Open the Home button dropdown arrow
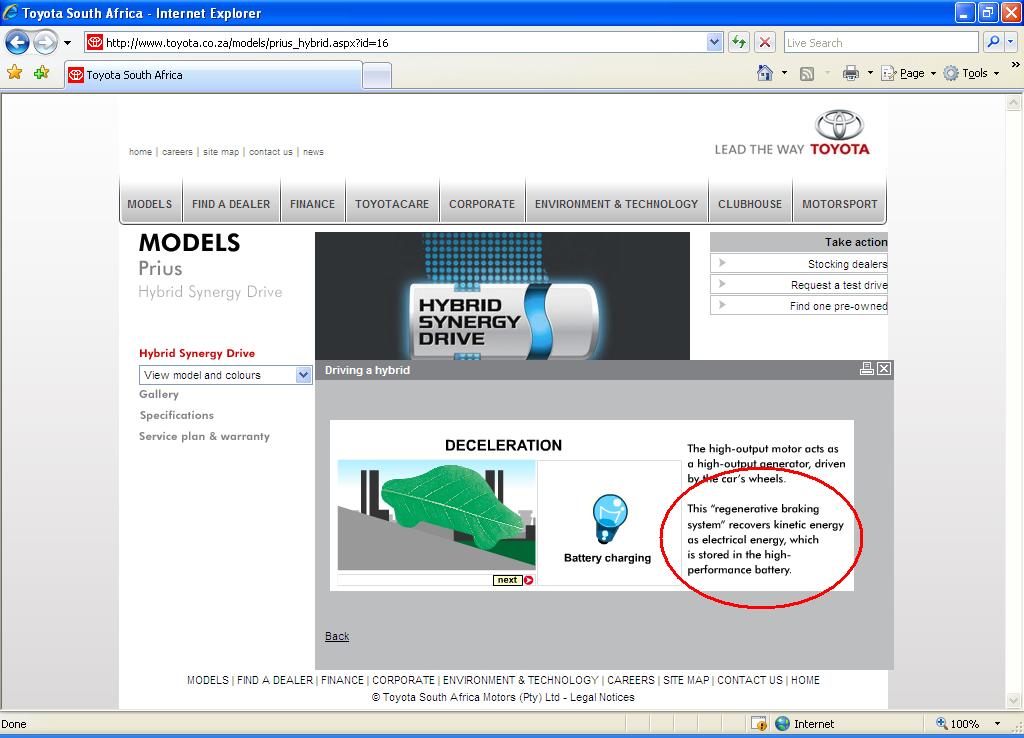This screenshot has width=1024, height=738. click(784, 73)
